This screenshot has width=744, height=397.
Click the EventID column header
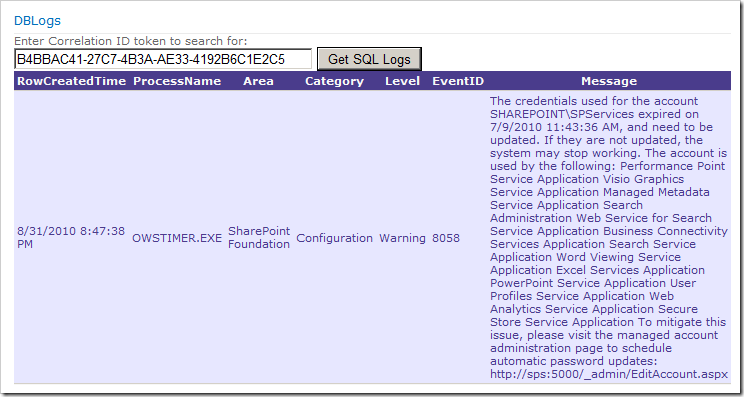[458, 81]
